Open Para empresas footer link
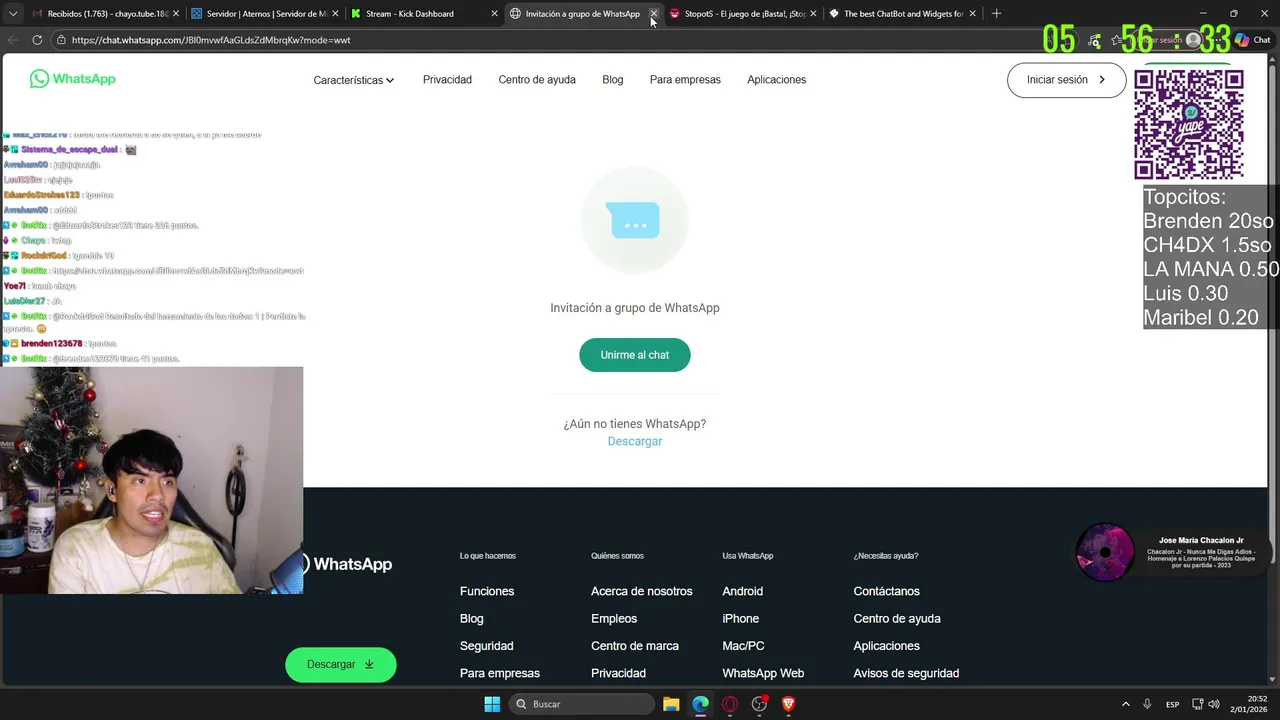The width and height of the screenshot is (1280, 720). pos(499,673)
